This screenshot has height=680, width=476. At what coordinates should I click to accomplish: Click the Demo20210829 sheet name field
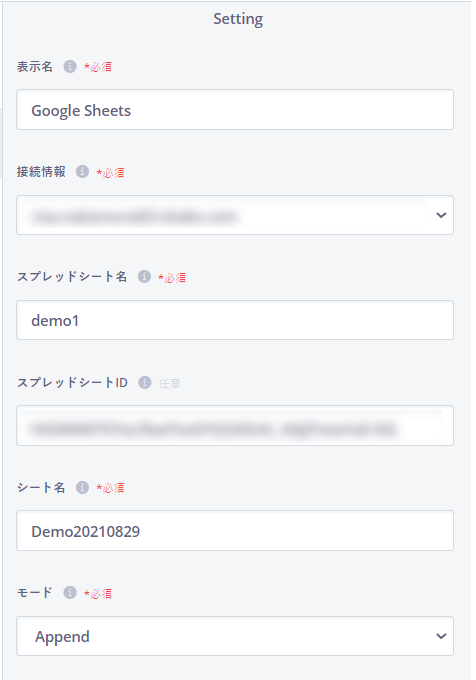pos(235,531)
